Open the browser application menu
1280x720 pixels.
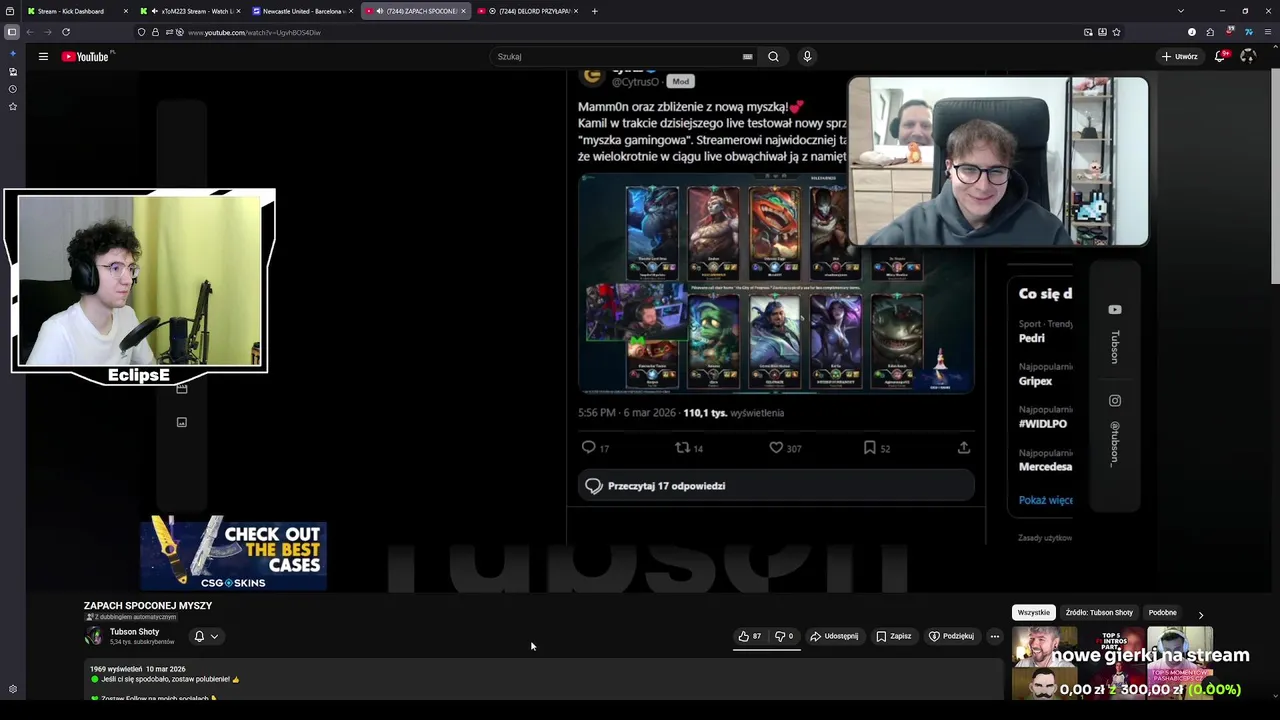(x=1267, y=32)
